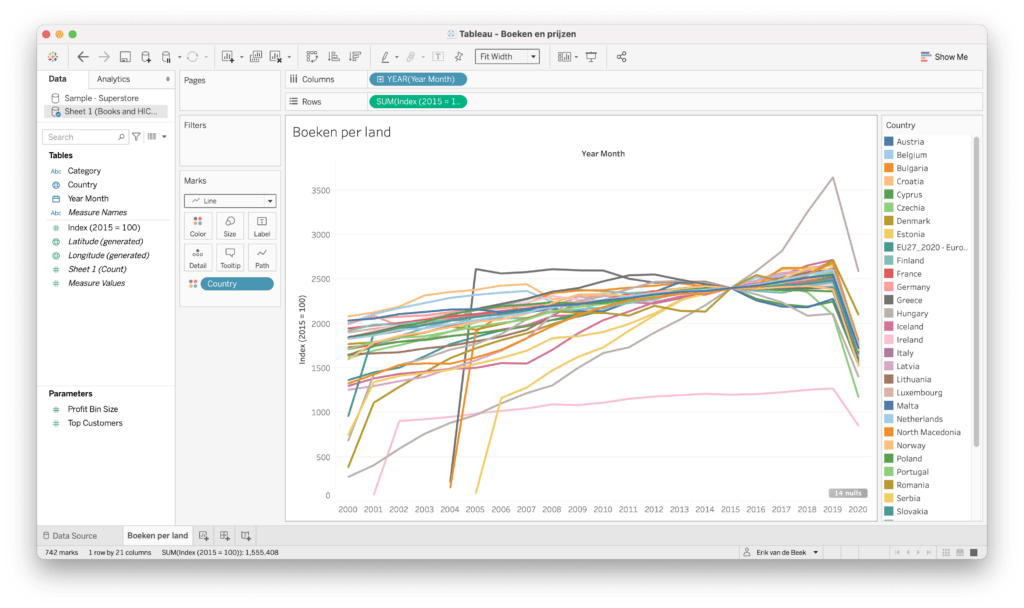Image resolution: width=1024 pixels, height=608 pixels.
Task: Open the Size mark property
Action: 229,226
